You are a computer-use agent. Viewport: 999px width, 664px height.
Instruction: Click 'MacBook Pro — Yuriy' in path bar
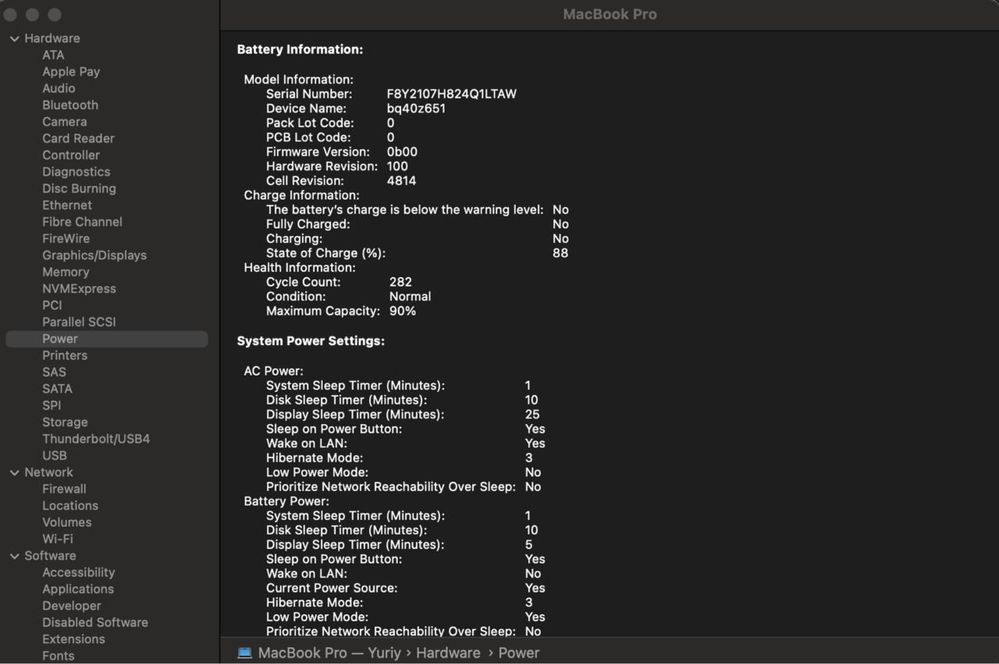pyautogui.click(x=329, y=653)
